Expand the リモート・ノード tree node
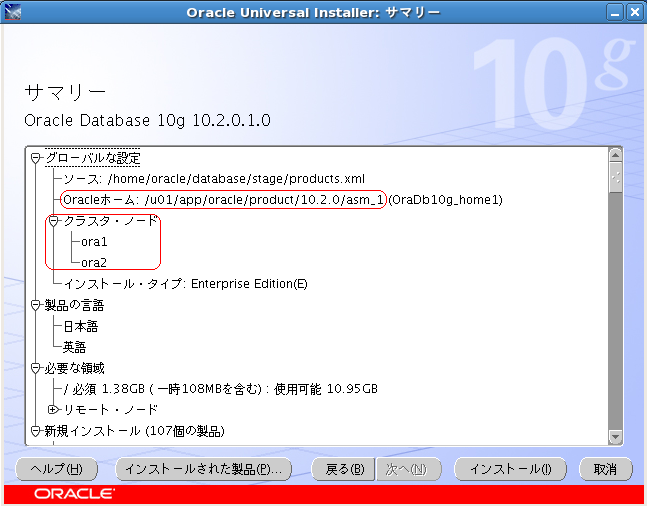This screenshot has height=506, width=647. 52,409
